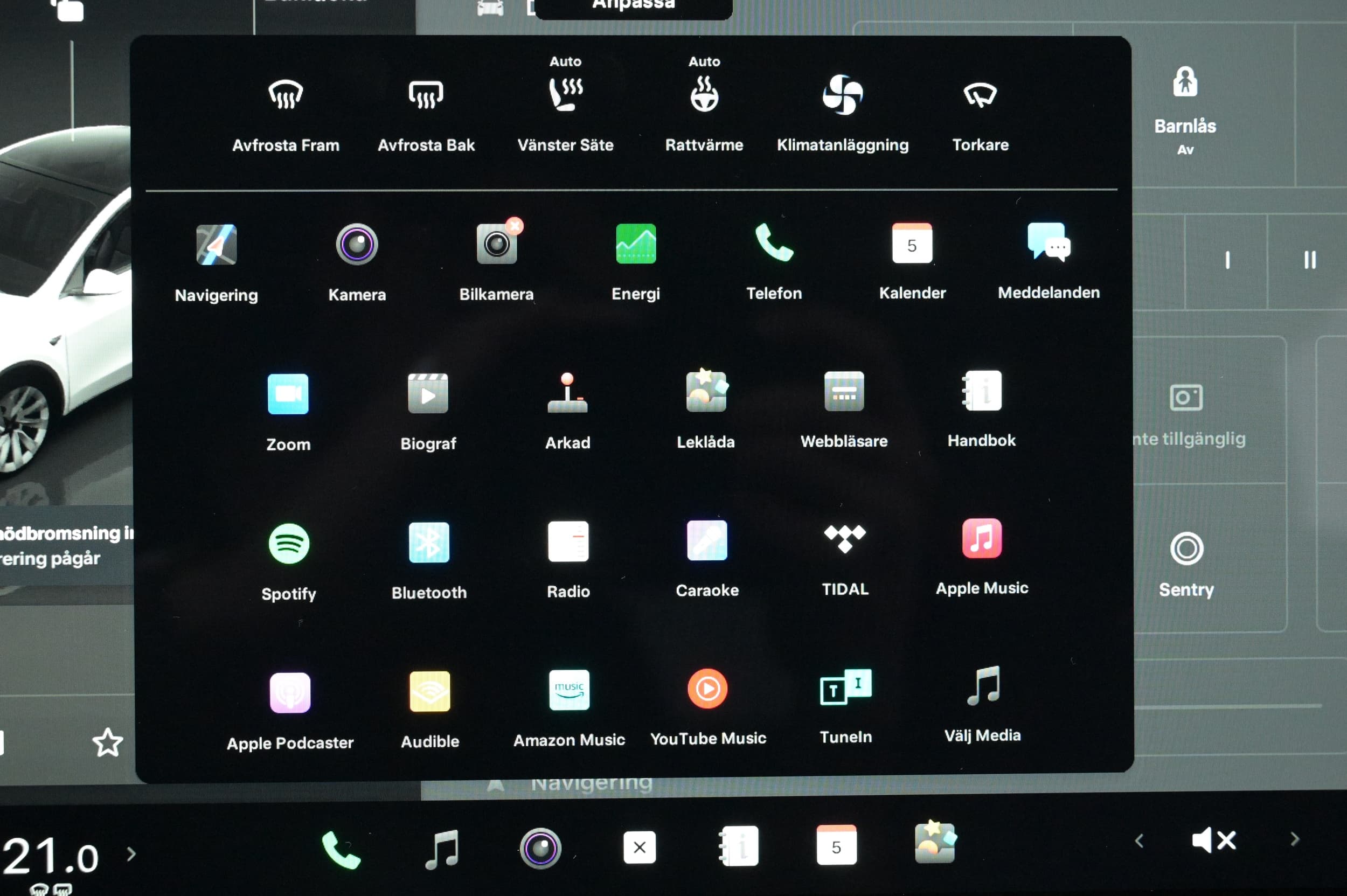
Task: Open the Kalender app
Action: point(912,261)
